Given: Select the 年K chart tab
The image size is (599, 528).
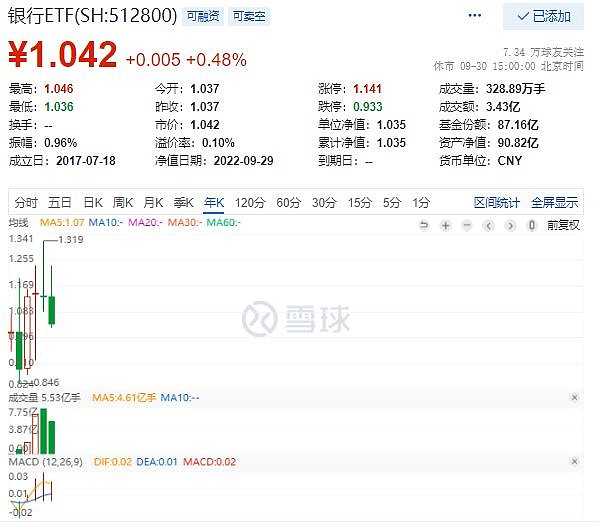Looking at the screenshot, I should click(x=214, y=202).
